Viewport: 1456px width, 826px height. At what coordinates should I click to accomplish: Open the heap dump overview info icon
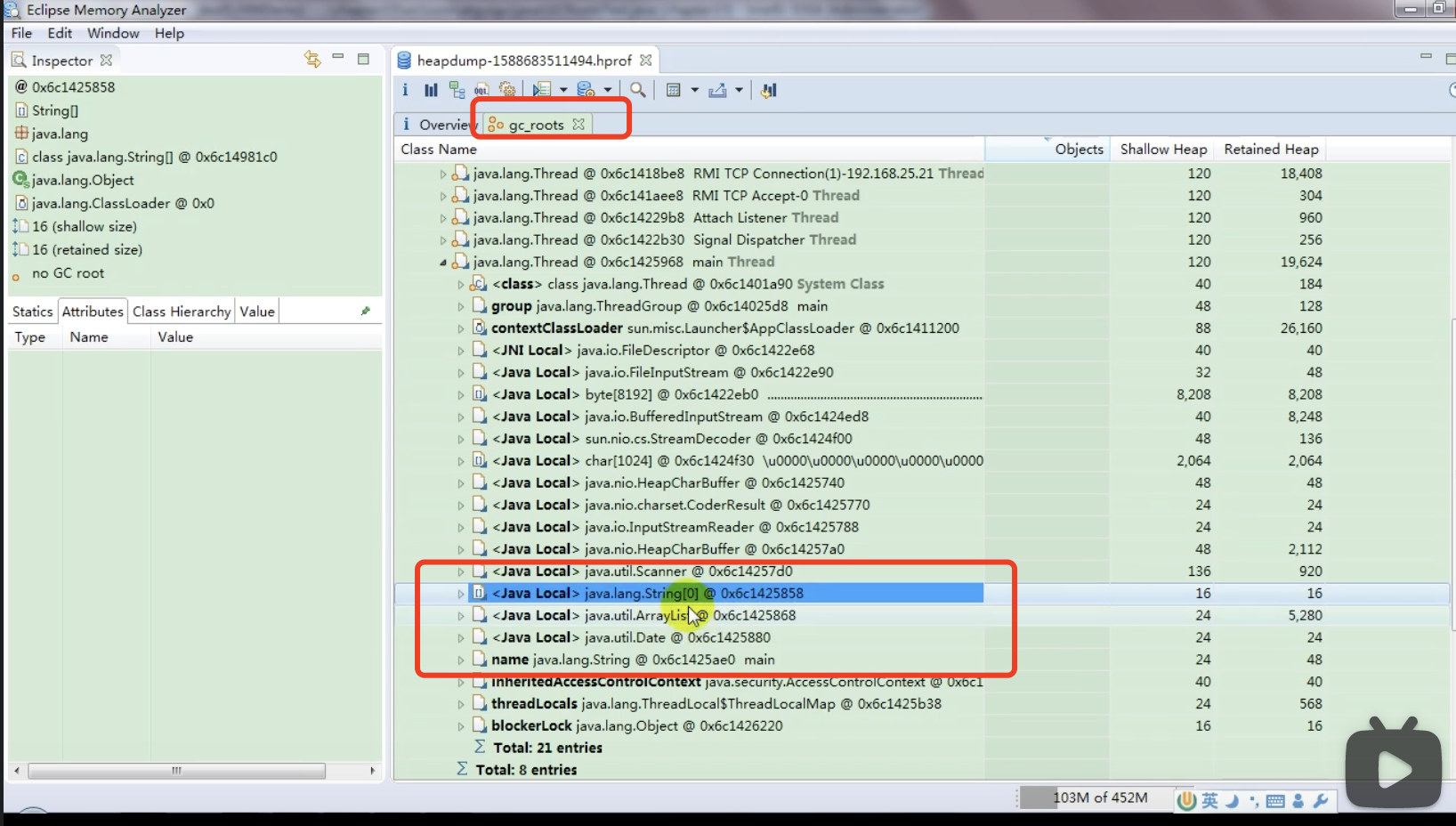coord(405,90)
